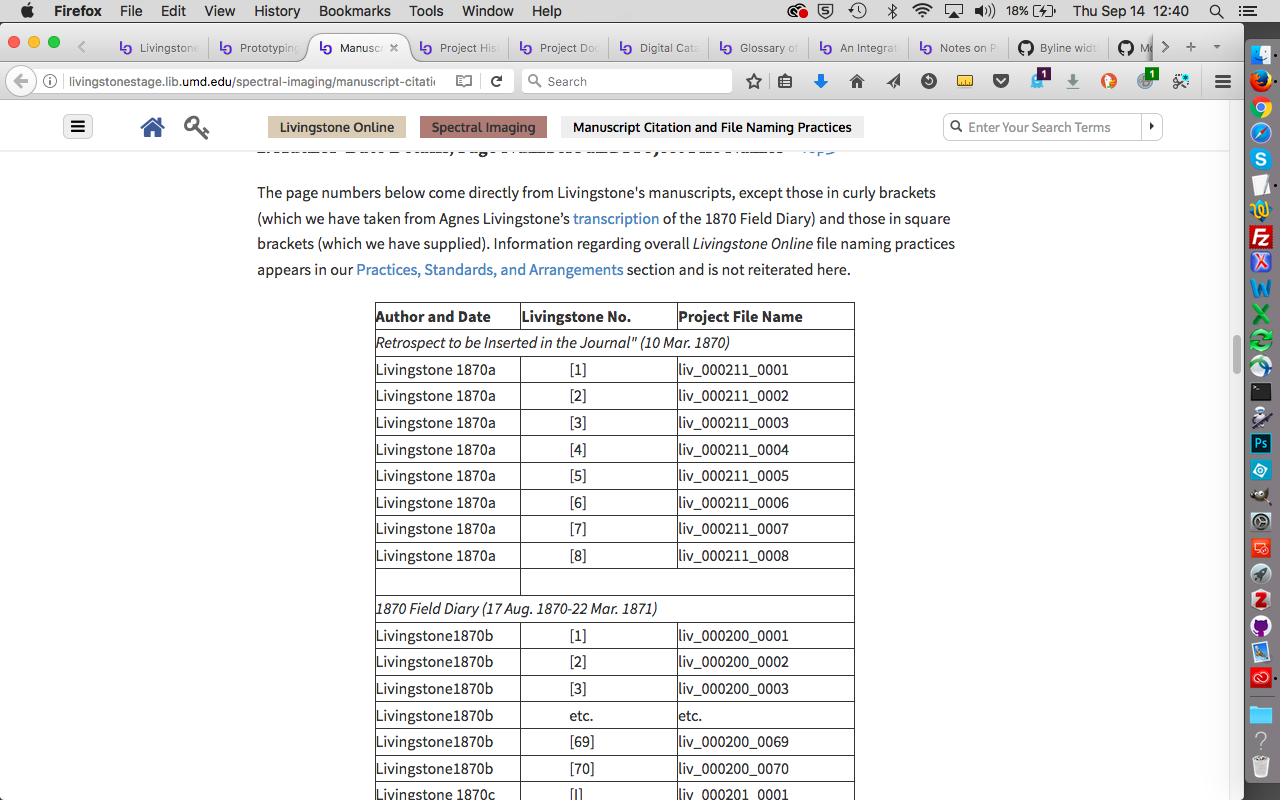
Task: Open Firefox hamburger menu
Action: [1222, 81]
